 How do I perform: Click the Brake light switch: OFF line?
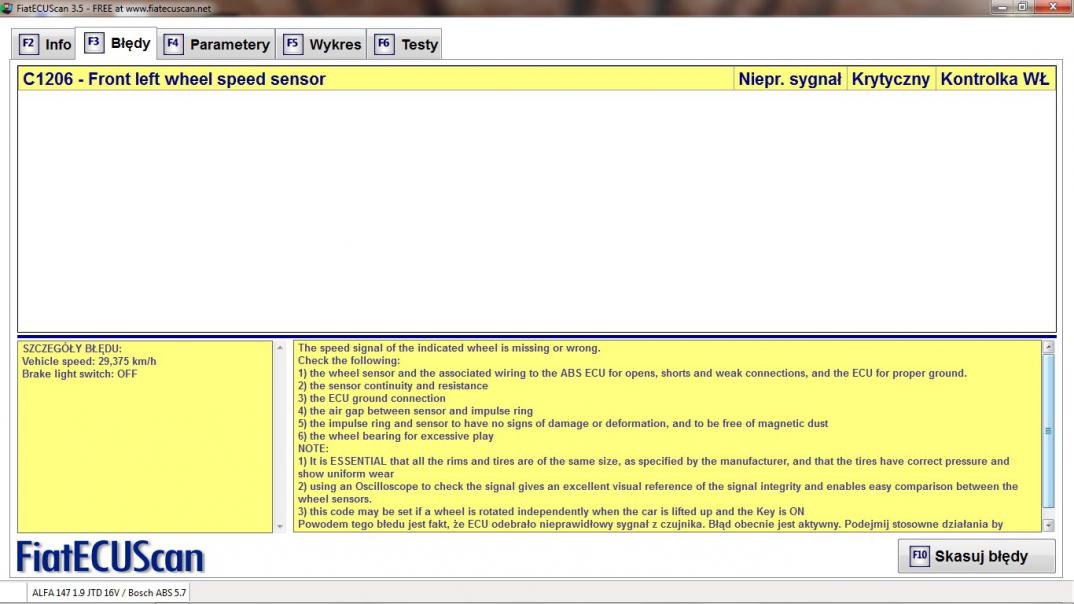click(79, 374)
